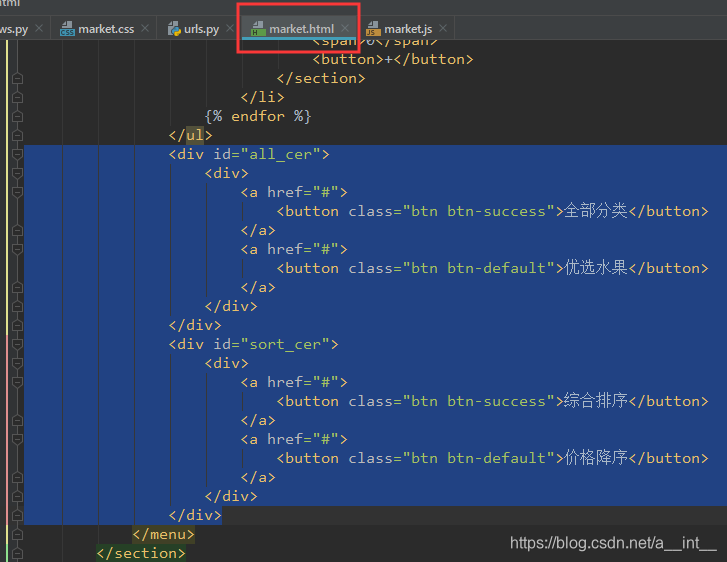Toggle fold marker at the </menu> line
This screenshot has height=562, width=727.
(17, 535)
